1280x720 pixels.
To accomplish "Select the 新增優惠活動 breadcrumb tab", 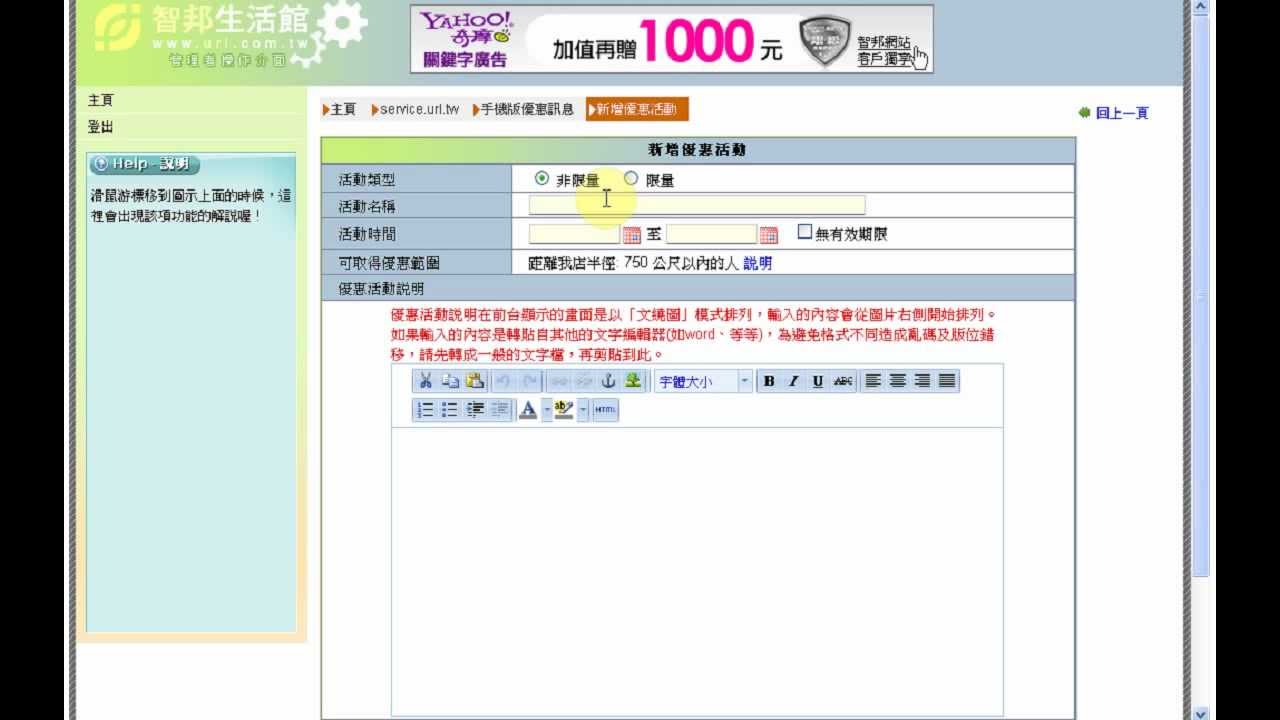I will point(637,109).
